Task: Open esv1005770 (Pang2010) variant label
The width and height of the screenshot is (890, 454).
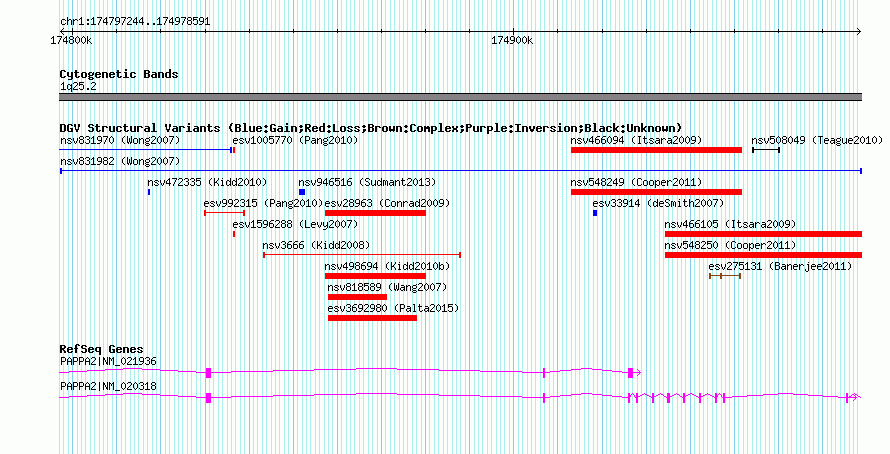Action: (x=295, y=140)
